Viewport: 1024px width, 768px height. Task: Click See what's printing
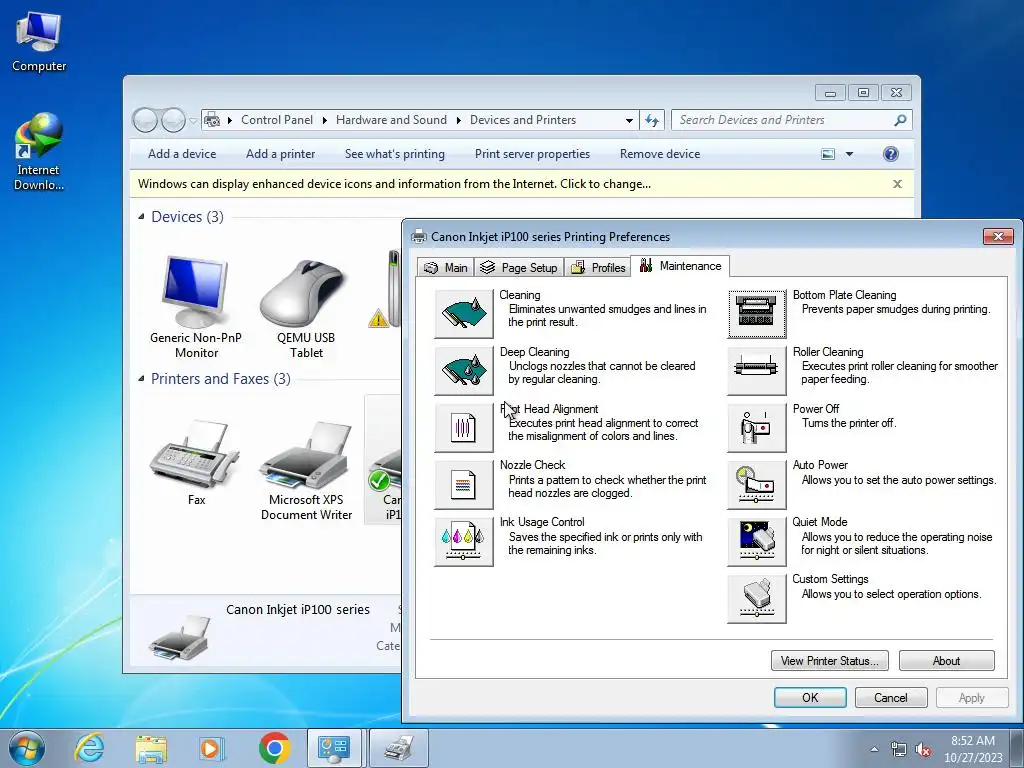click(395, 154)
